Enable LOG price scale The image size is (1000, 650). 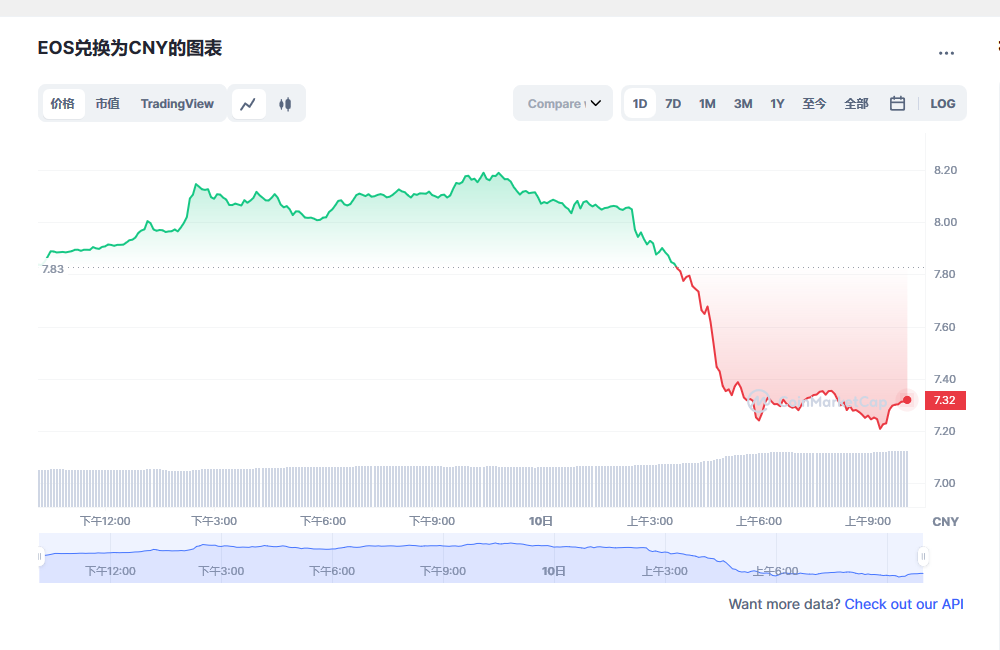[942, 103]
